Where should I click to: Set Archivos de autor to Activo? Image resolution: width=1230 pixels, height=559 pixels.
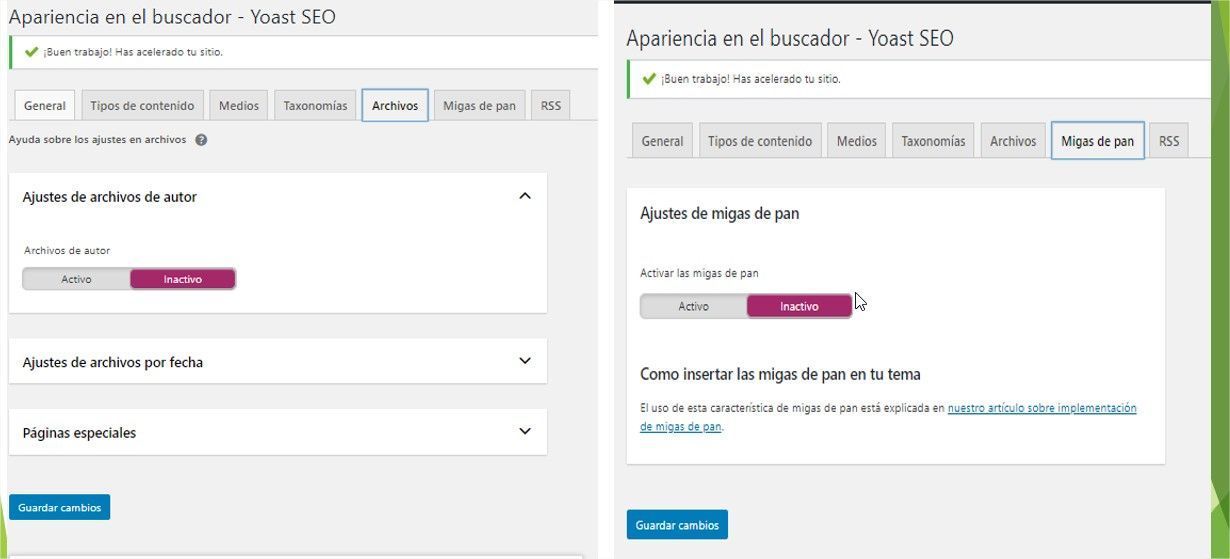[x=76, y=279]
